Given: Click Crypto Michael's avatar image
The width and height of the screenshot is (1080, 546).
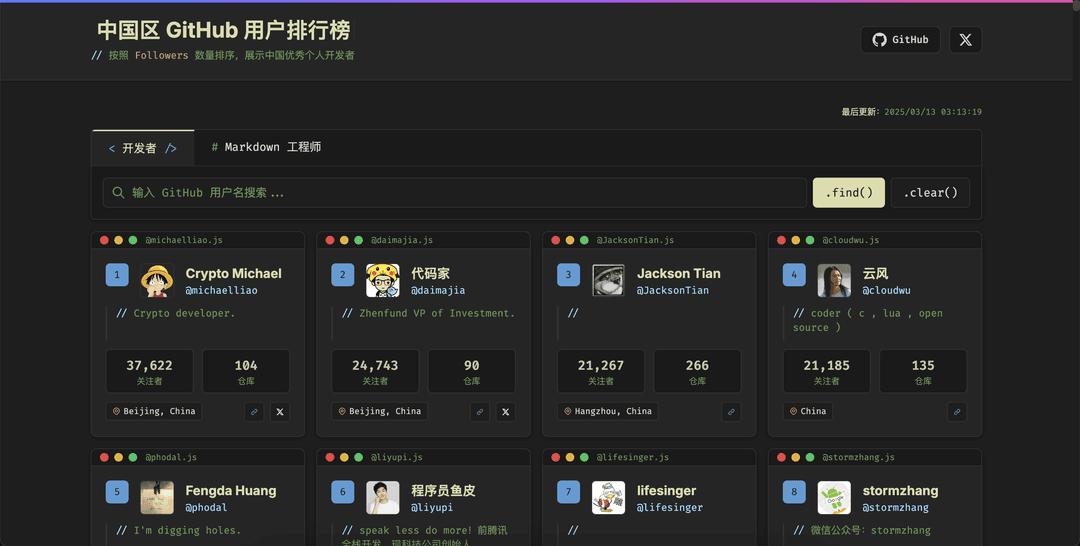Looking at the screenshot, I should [157, 280].
